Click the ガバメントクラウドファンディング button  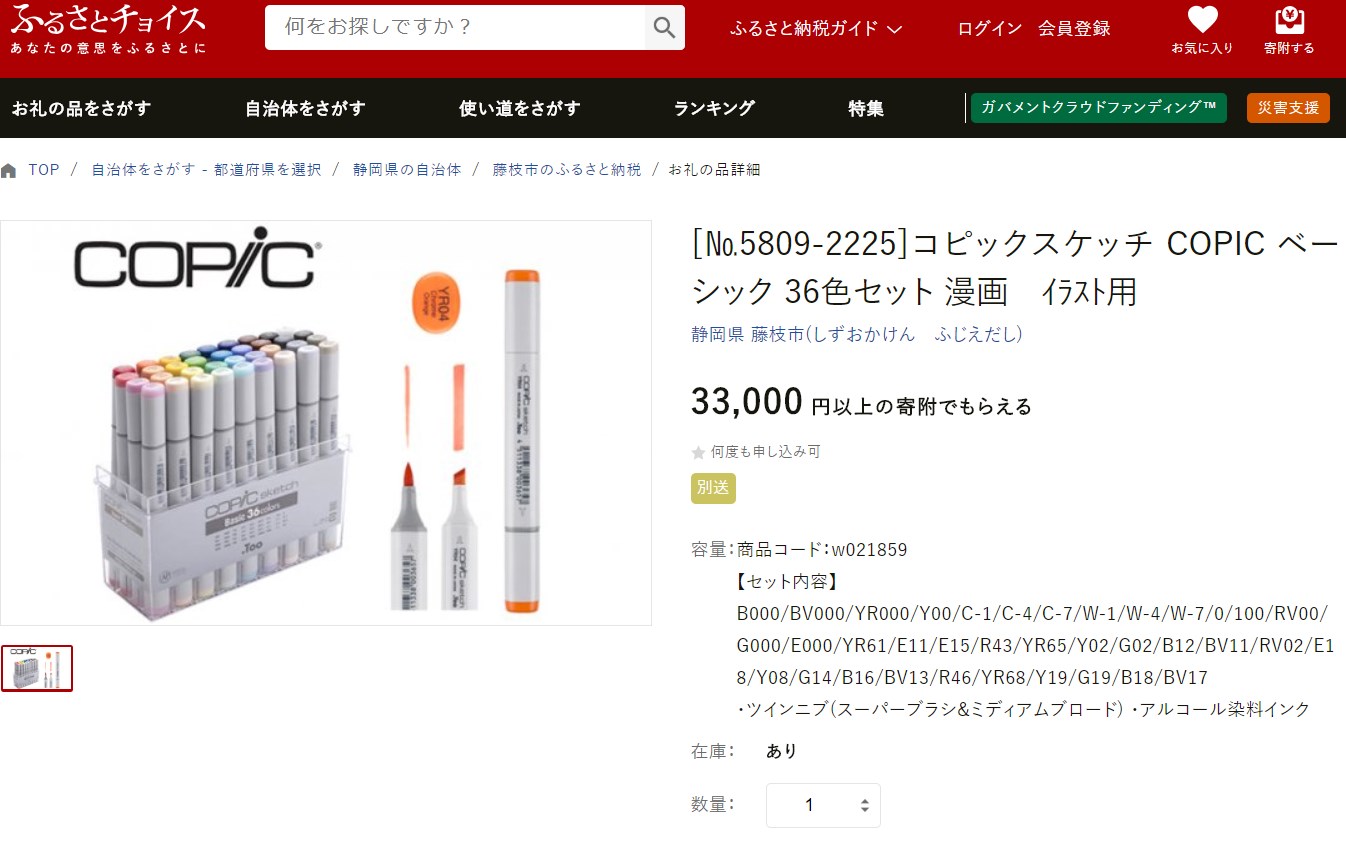click(x=1098, y=108)
